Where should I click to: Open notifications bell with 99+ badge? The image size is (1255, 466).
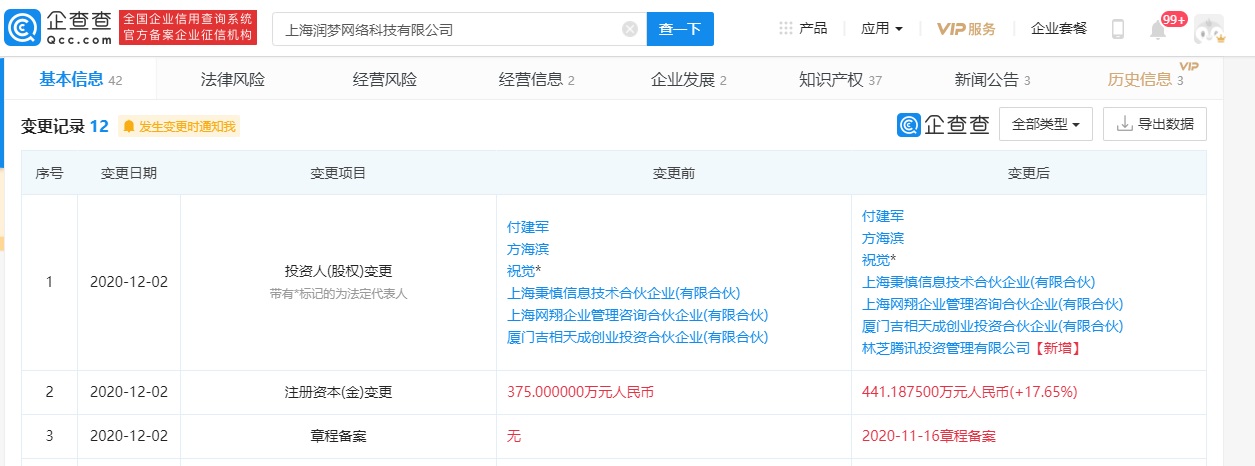[1159, 29]
